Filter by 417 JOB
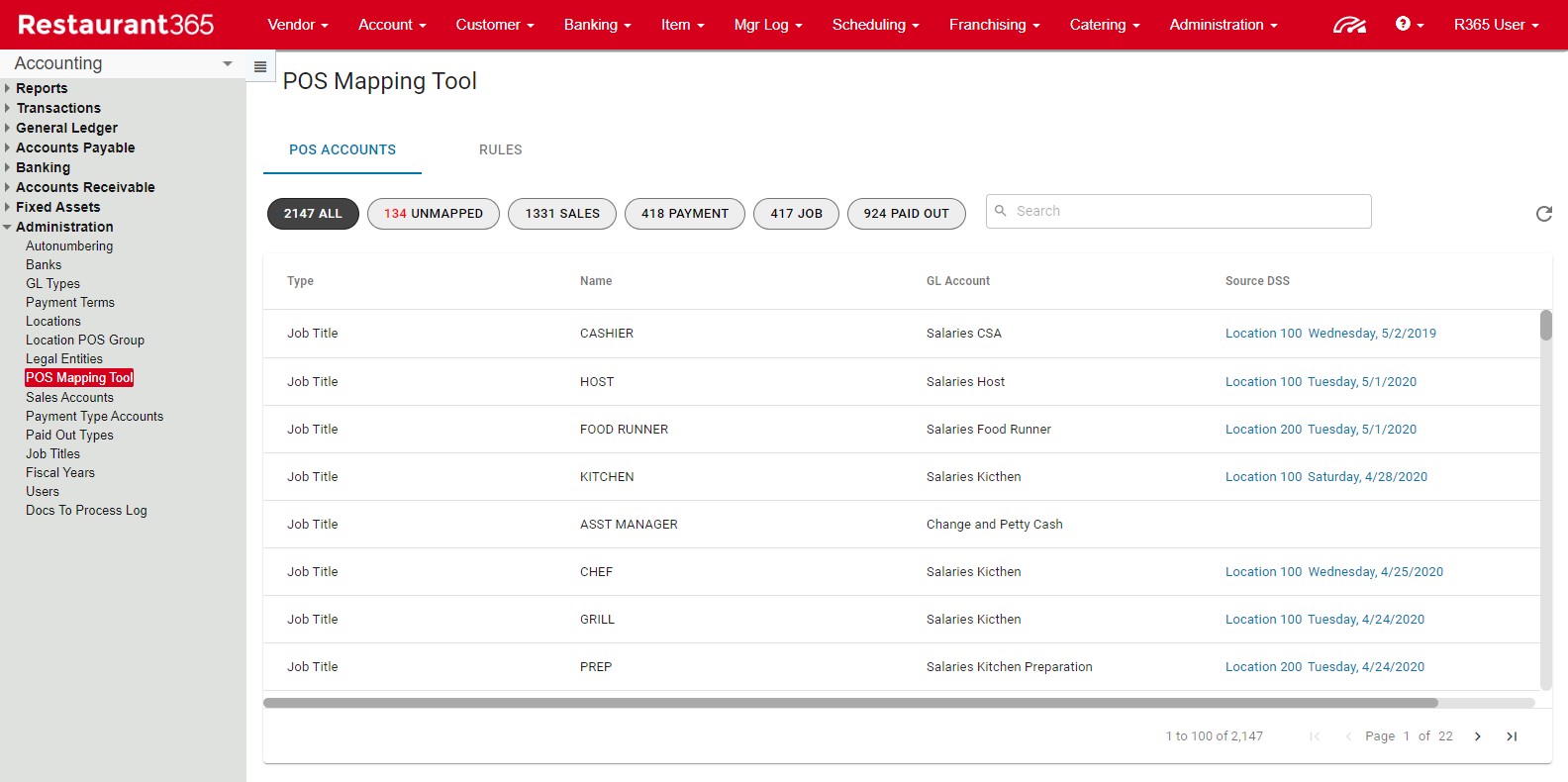 click(797, 214)
